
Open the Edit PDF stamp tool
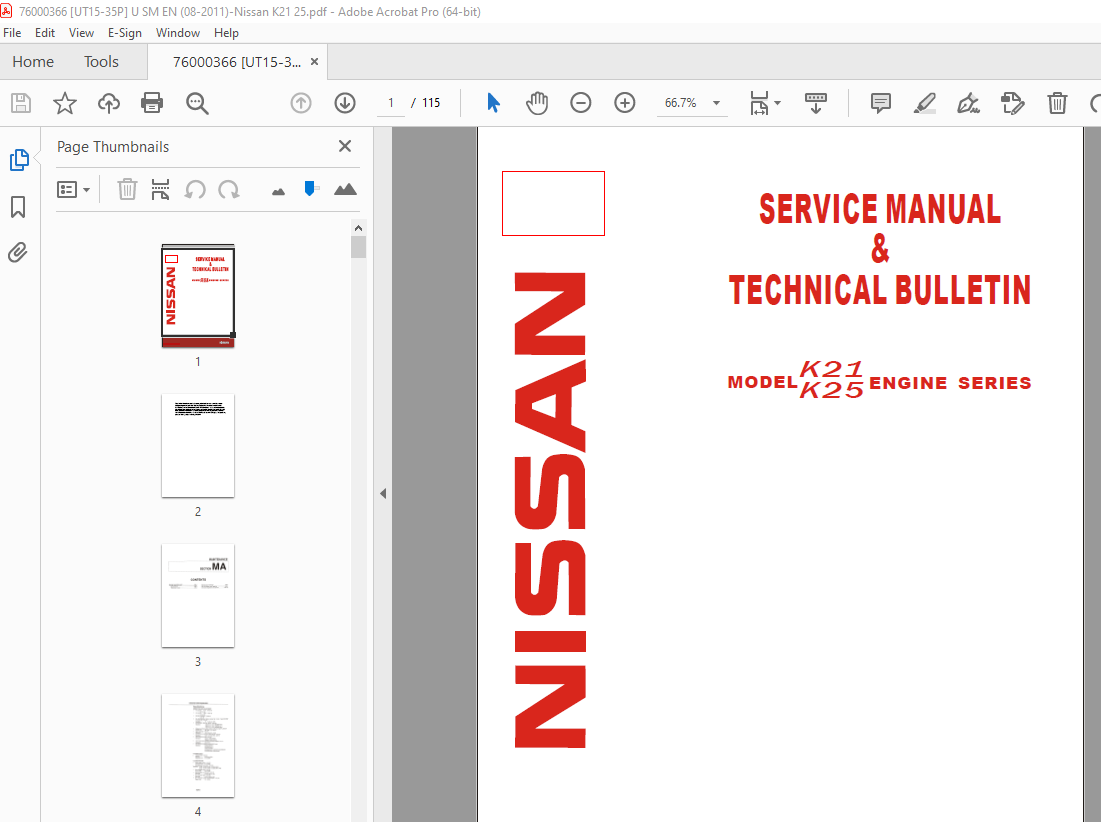(x=1013, y=103)
